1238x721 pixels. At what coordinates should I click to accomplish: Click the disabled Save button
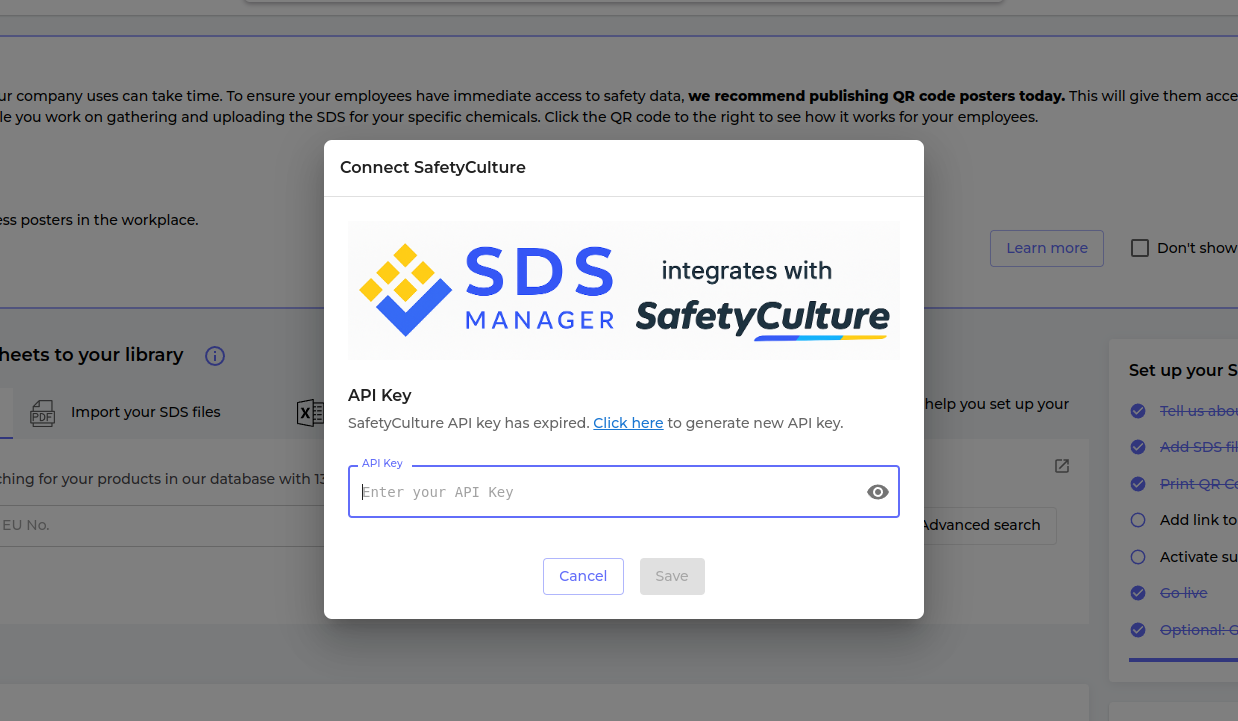point(672,576)
